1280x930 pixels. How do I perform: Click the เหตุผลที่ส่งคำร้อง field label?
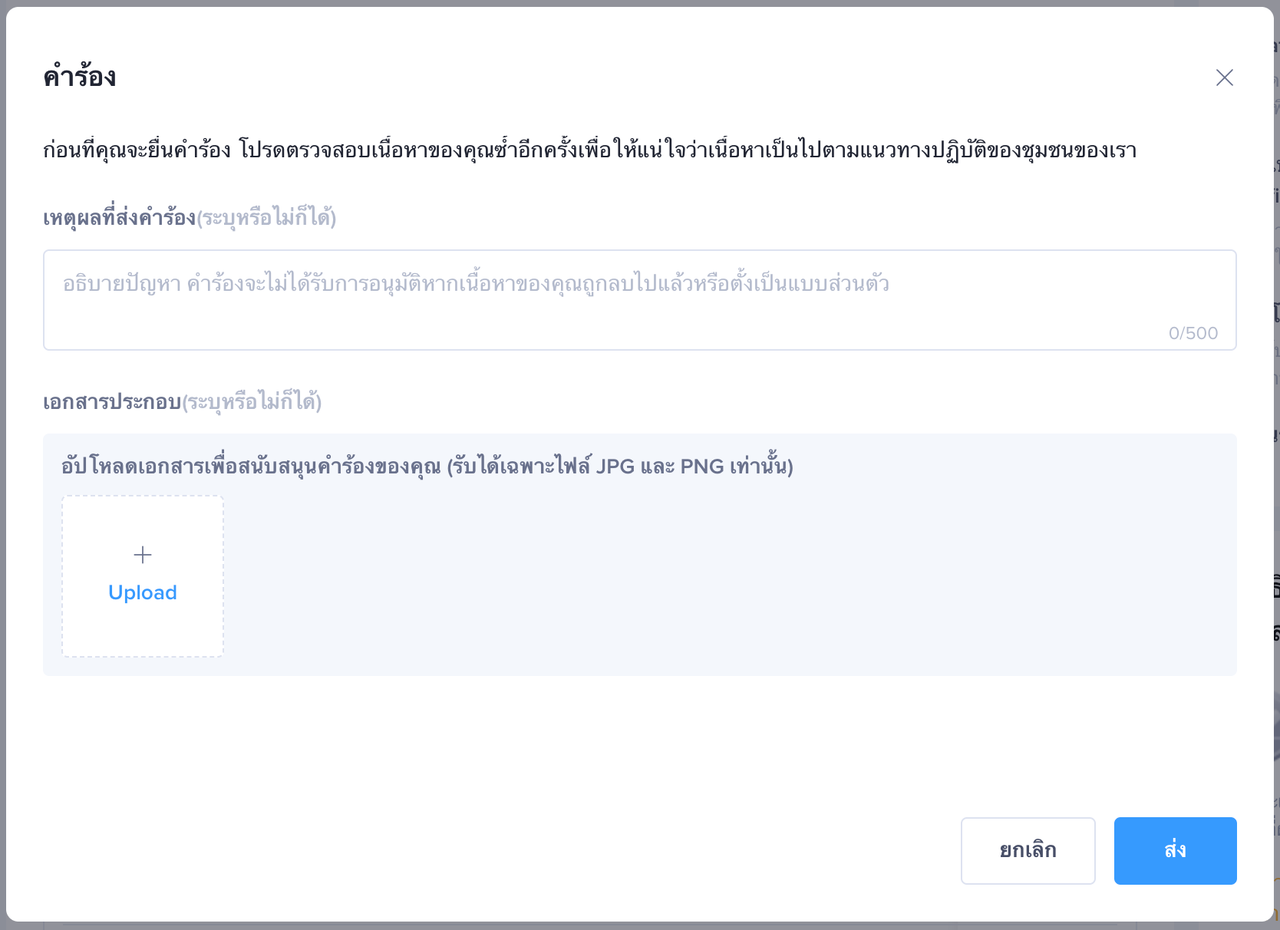pyautogui.click(x=119, y=218)
